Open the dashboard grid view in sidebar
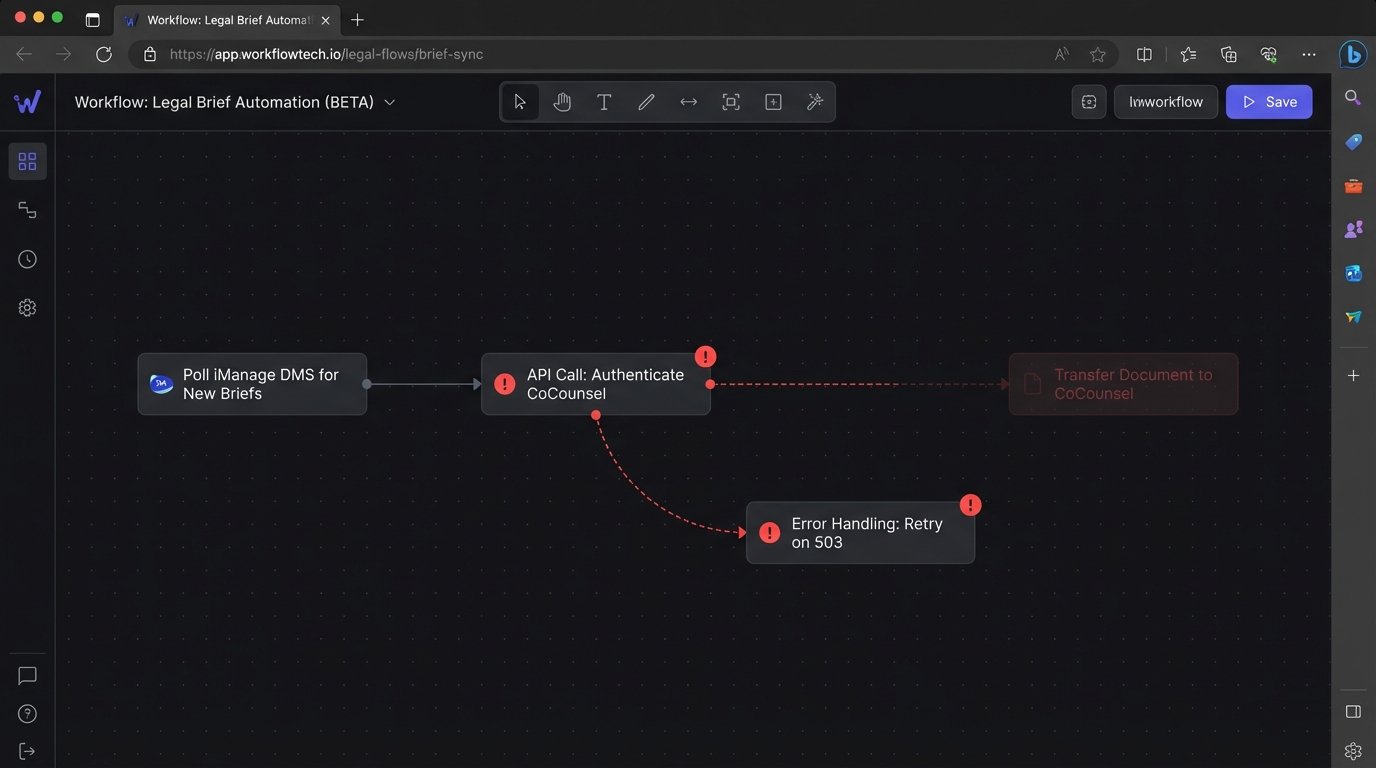 [27, 161]
